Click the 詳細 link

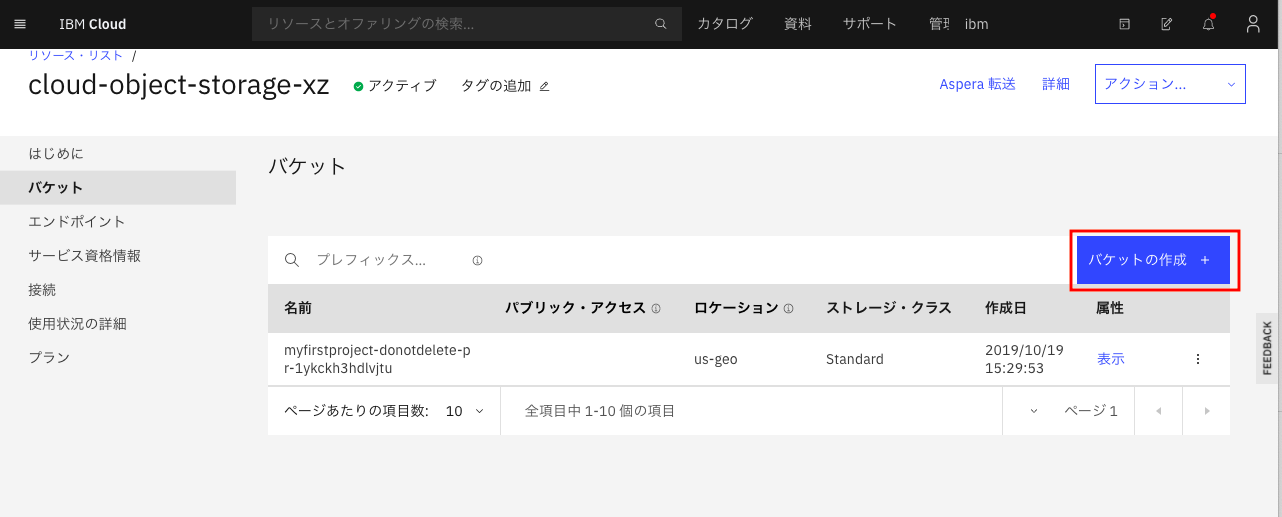pos(1056,85)
